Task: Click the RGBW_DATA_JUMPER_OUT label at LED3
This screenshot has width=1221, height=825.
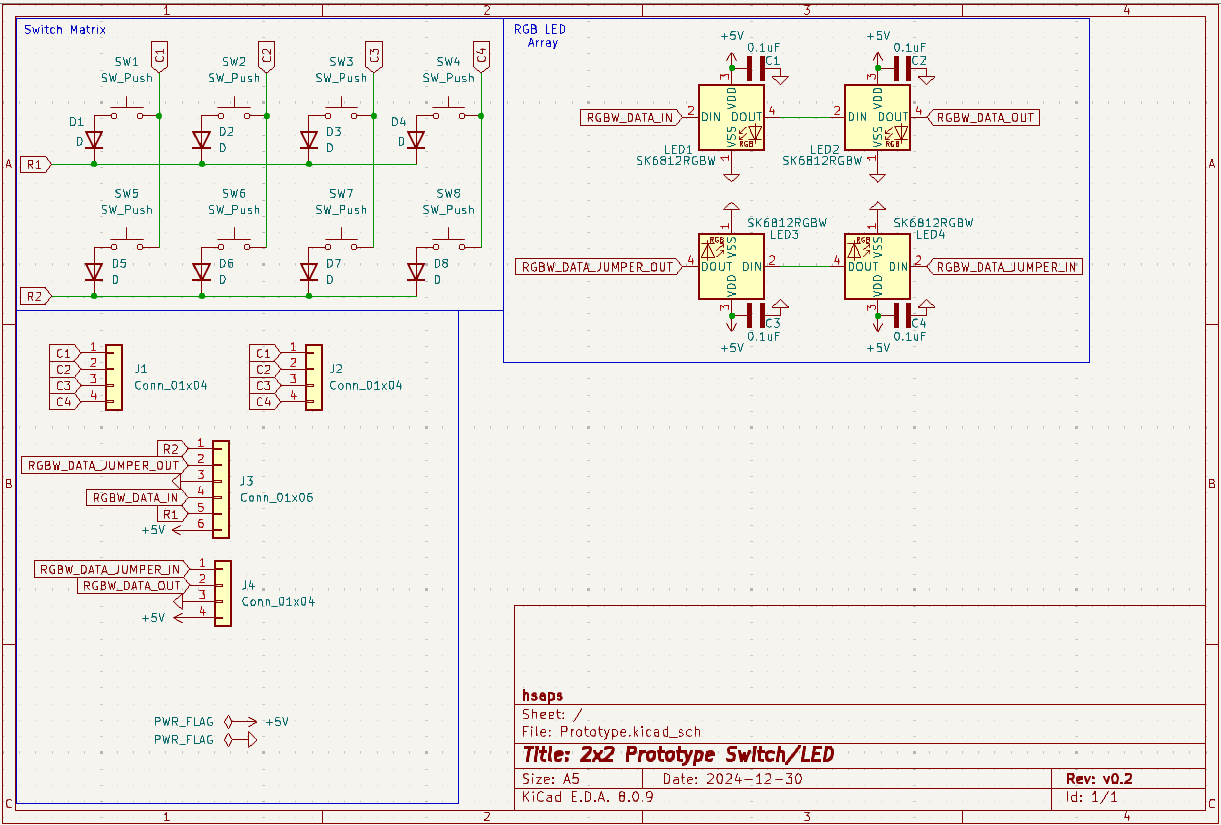Action: (599, 267)
